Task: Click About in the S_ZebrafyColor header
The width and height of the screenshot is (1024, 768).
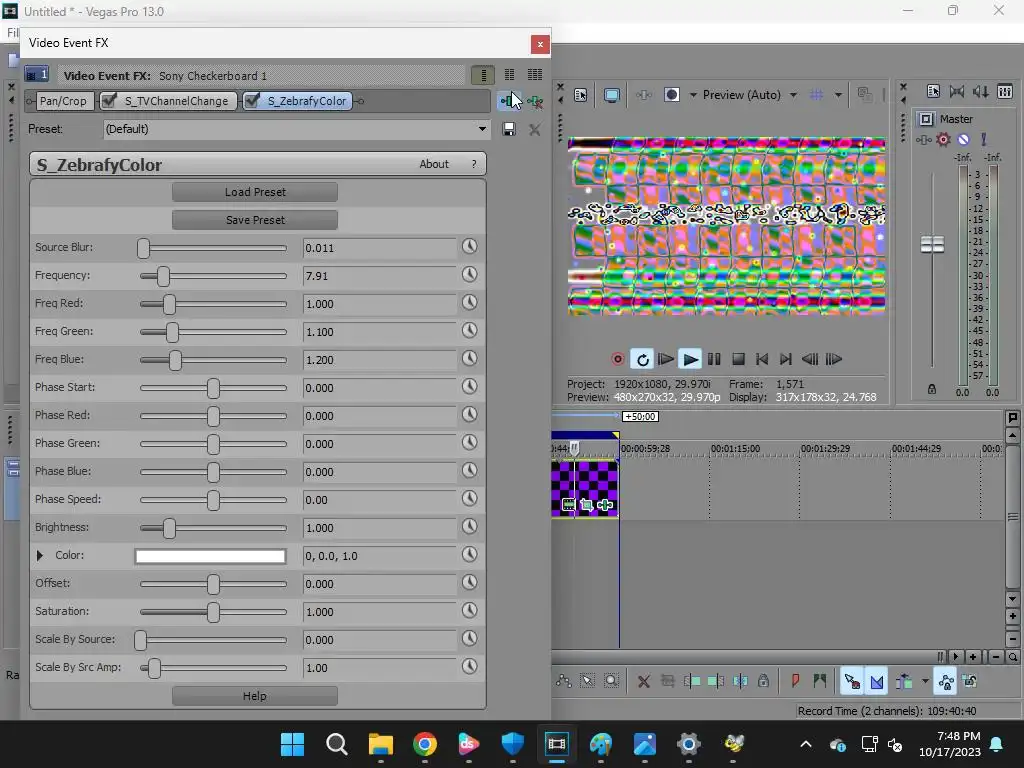Action: tap(434, 165)
